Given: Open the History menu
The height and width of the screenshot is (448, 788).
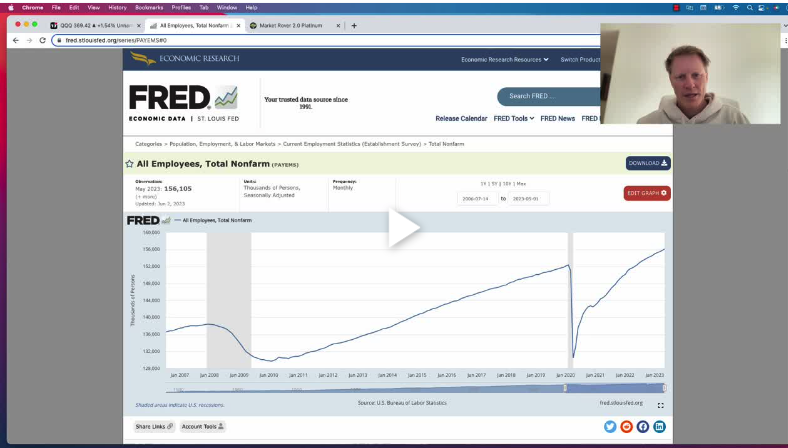Looking at the screenshot, I should point(118,8).
